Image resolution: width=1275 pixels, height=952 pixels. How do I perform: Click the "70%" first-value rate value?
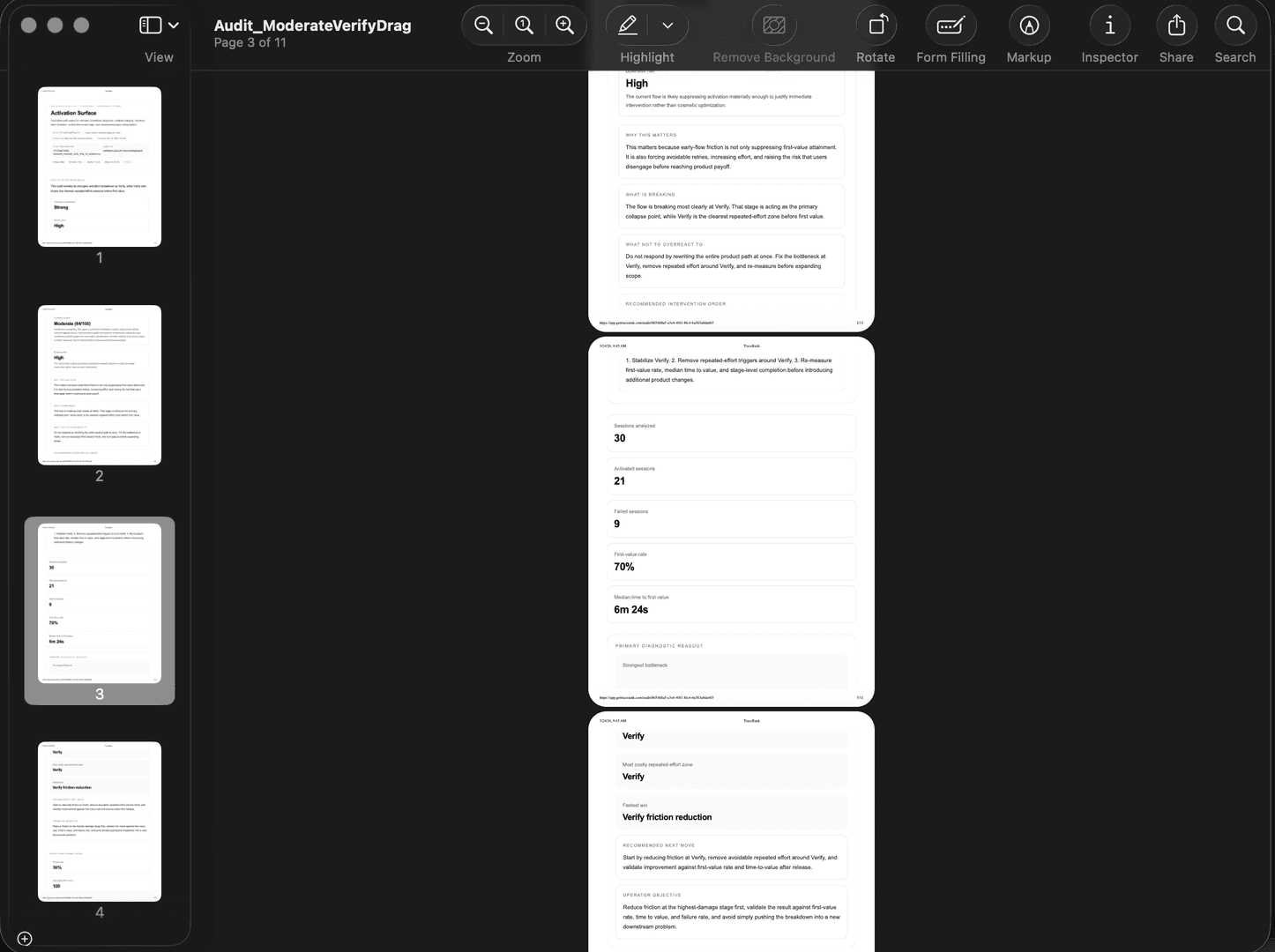(x=624, y=567)
